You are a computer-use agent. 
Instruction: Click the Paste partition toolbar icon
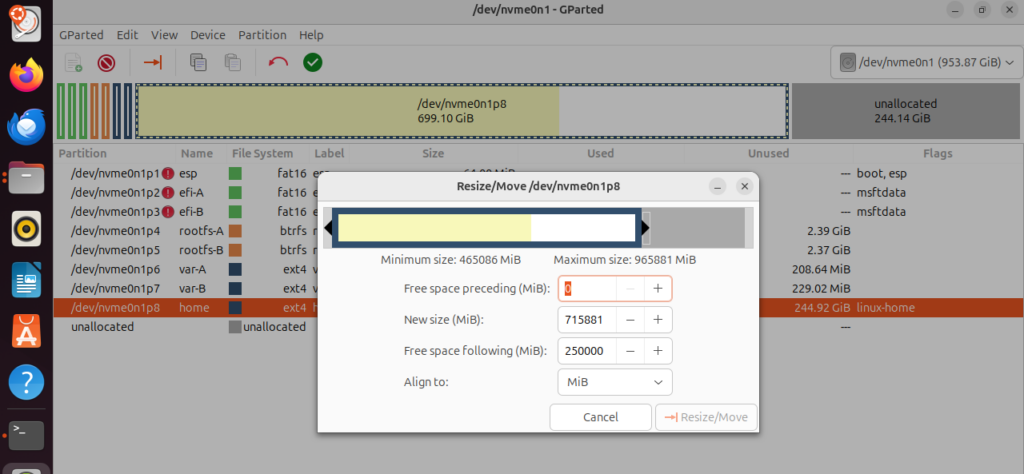(232, 62)
